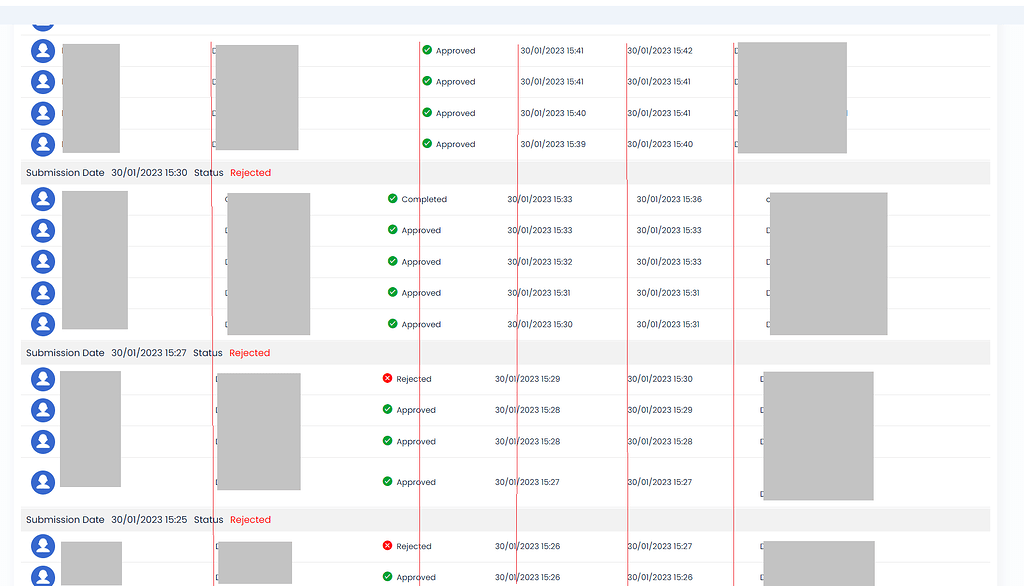Screen dimensions: 1024x586
Task: Click the Completed status text label
Action: (x=425, y=199)
